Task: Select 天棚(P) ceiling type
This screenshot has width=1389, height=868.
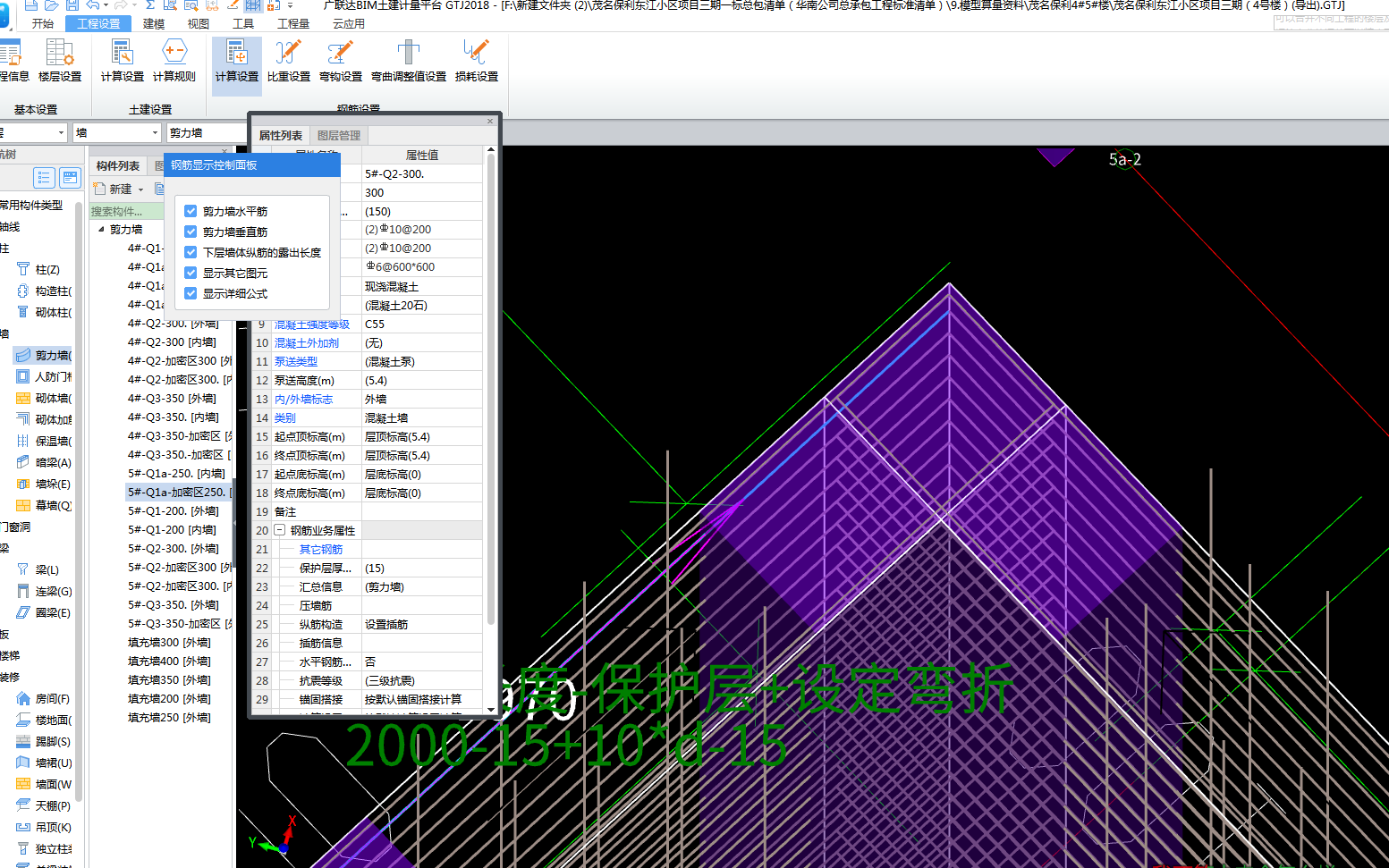Action: tap(45, 805)
